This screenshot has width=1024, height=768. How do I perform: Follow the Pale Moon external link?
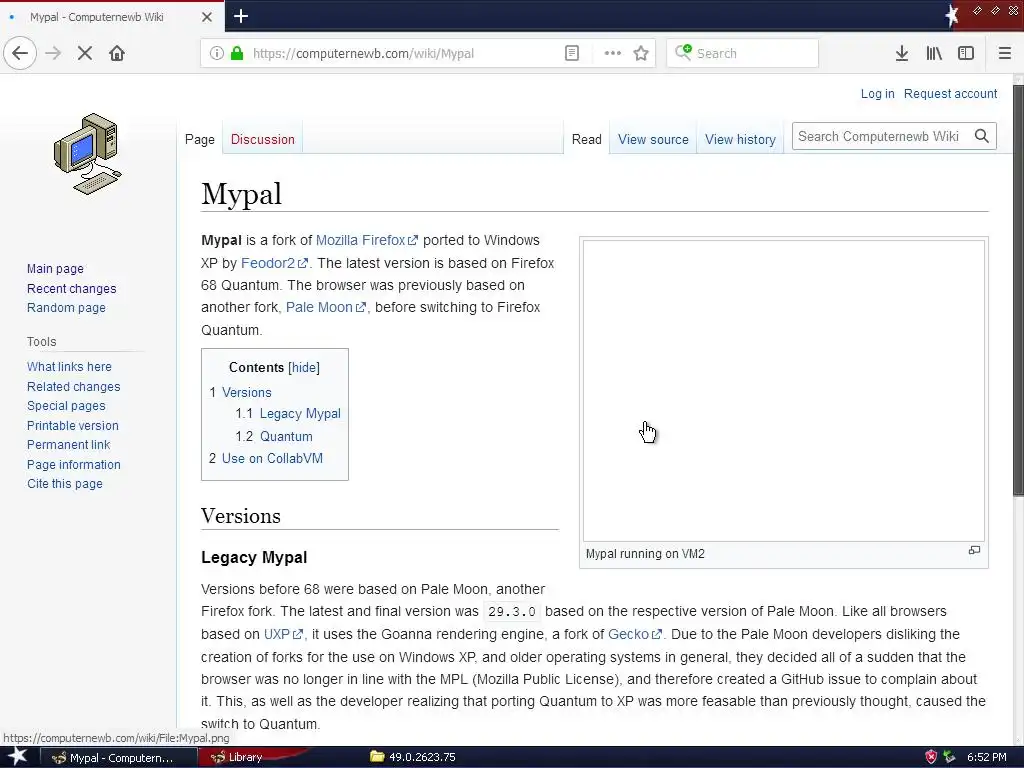pos(325,307)
